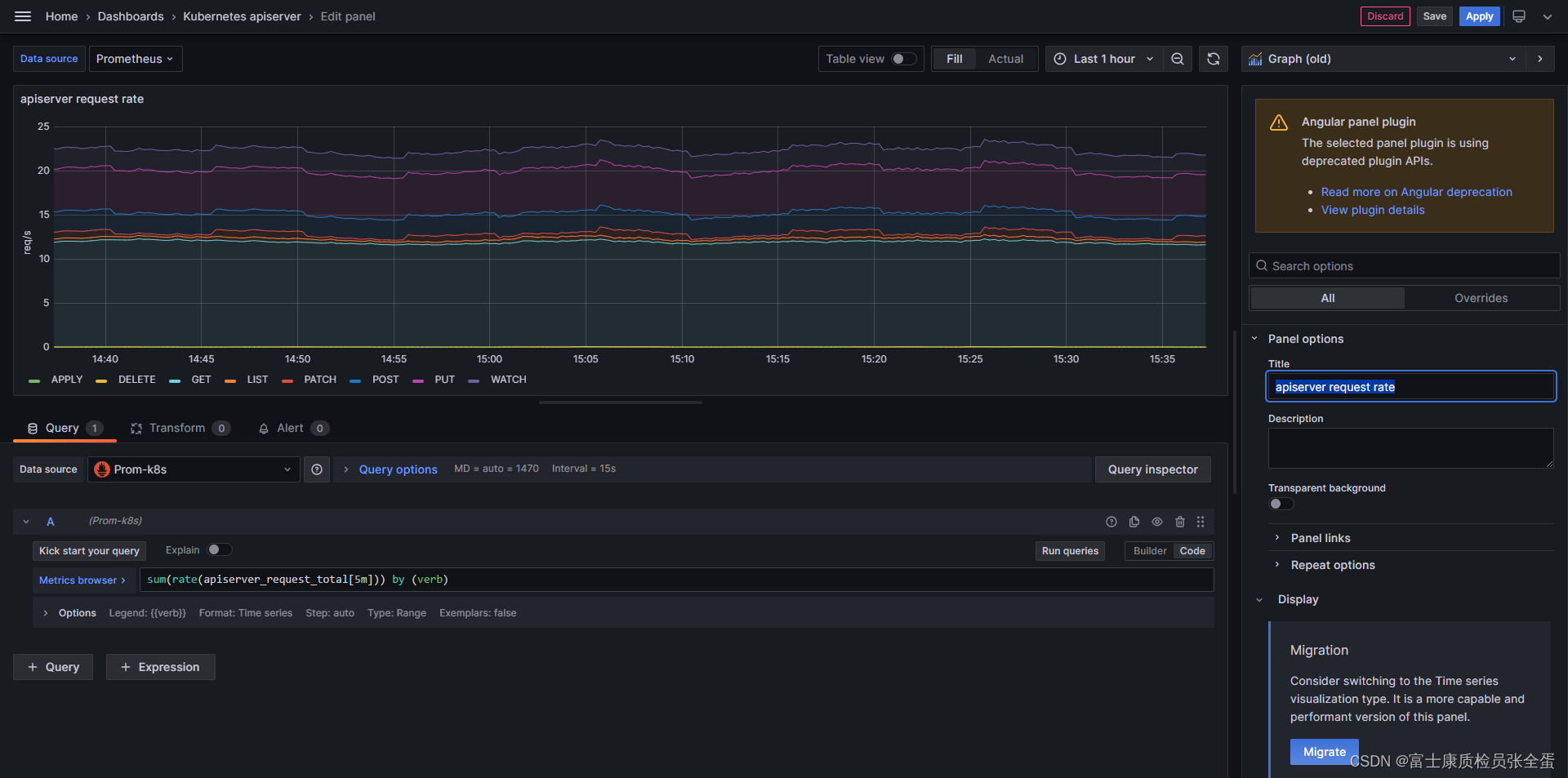Click the Graph (old) visualization icon
The width and height of the screenshot is (1568, 778).
coord(1255,59)
